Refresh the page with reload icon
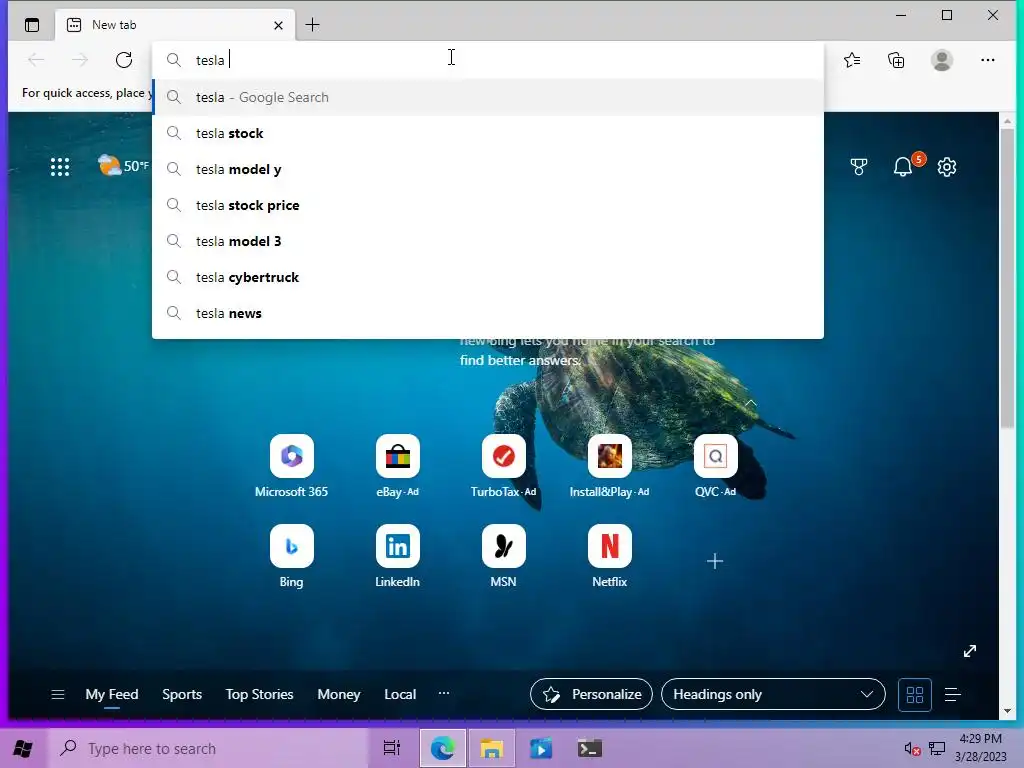1024x768 pixels. point(123,60)
